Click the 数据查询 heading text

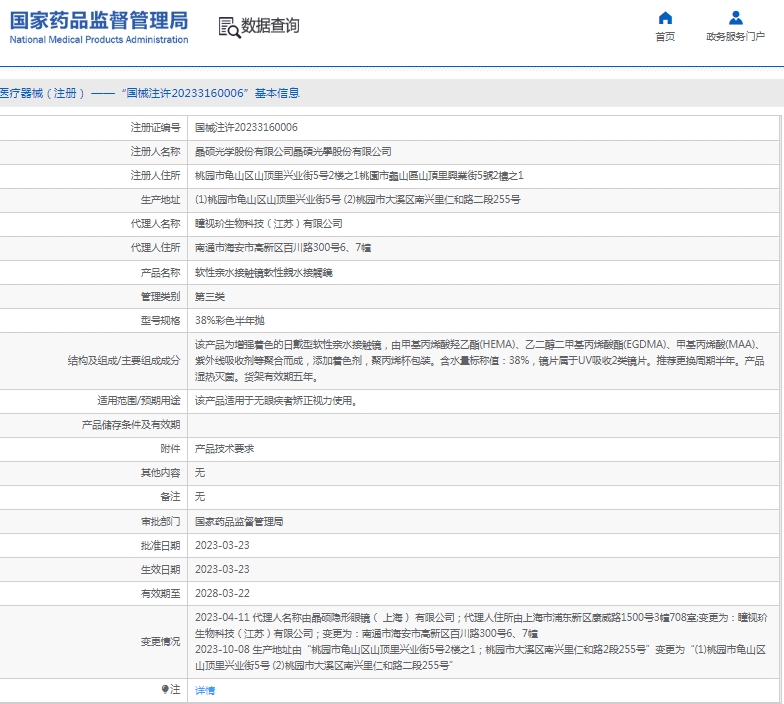[x=270, y=26]
